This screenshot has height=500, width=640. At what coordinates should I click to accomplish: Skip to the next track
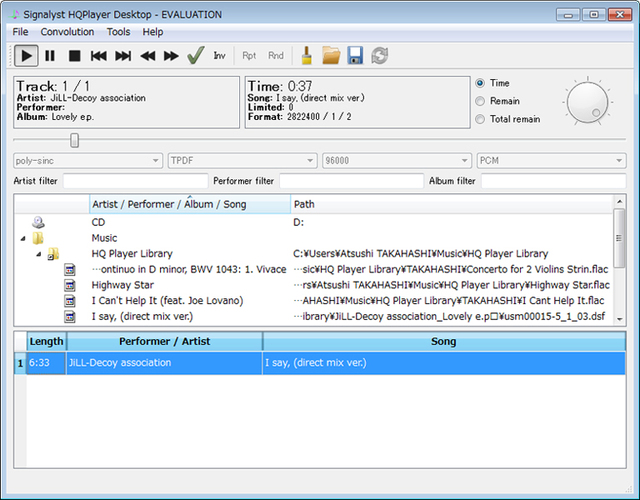[123, 56]
